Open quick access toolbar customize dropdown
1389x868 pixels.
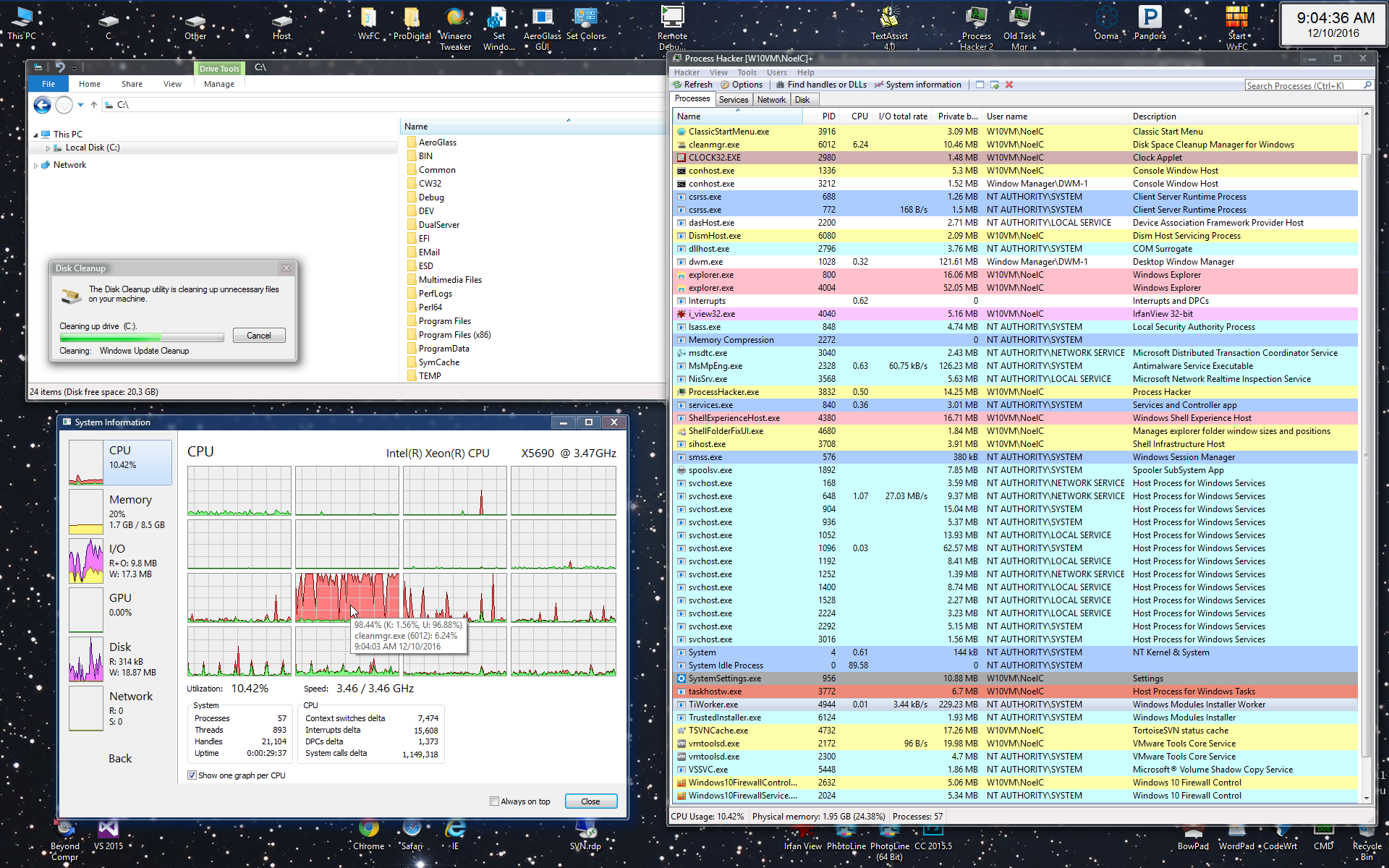coord(74,68)
